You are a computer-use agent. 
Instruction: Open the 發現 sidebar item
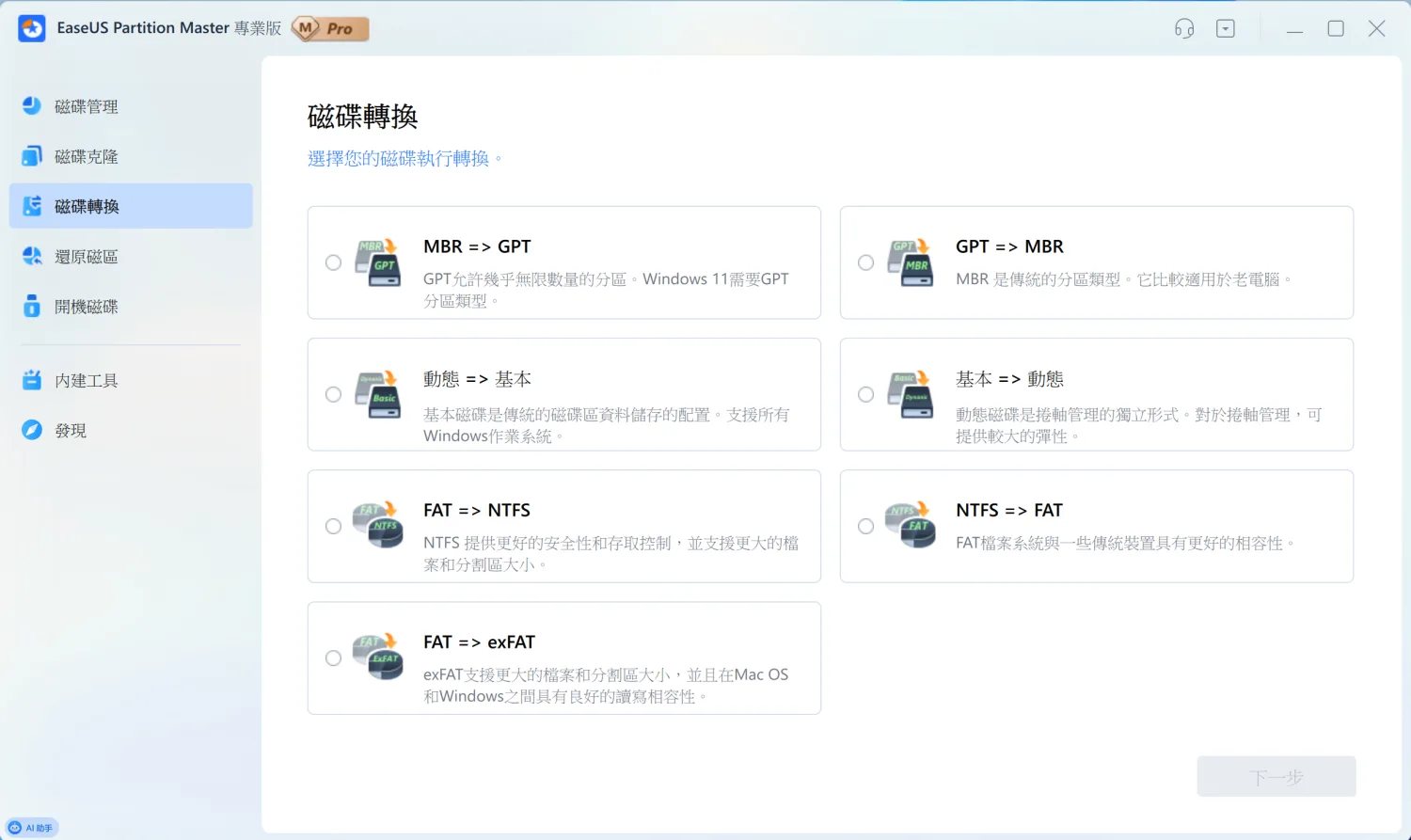pos(131,430)
